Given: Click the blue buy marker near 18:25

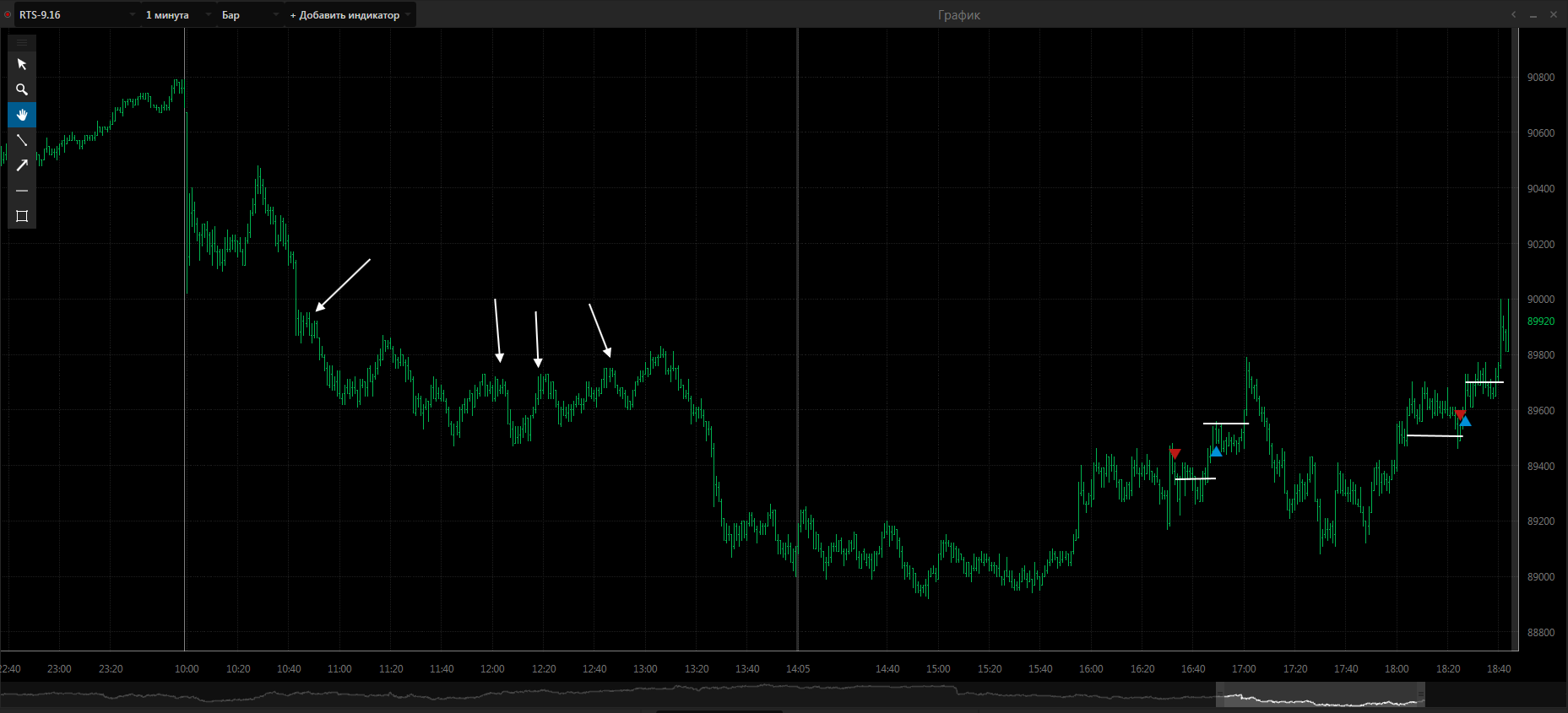Looking at the screenshot, I should coord(1466,421).
